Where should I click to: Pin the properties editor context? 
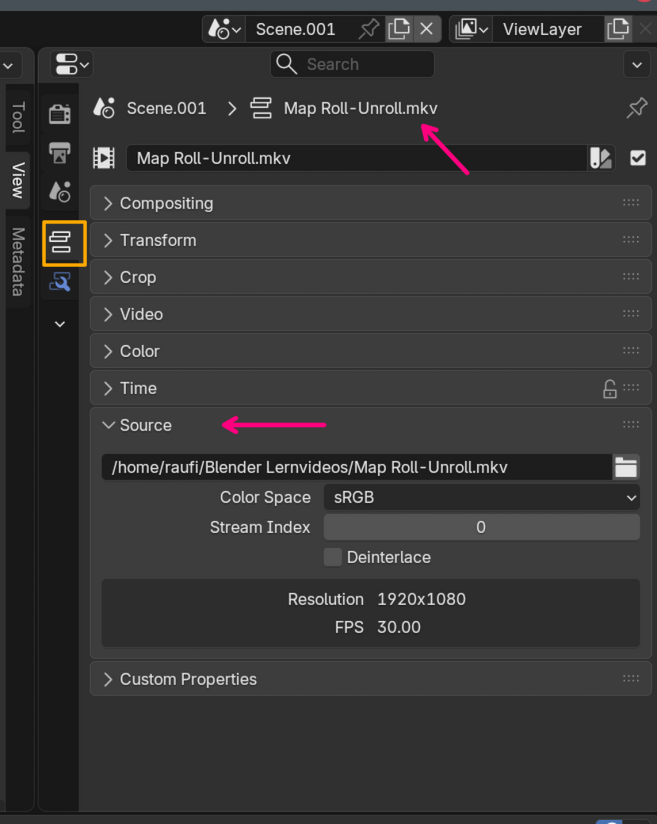click(636, 108)
